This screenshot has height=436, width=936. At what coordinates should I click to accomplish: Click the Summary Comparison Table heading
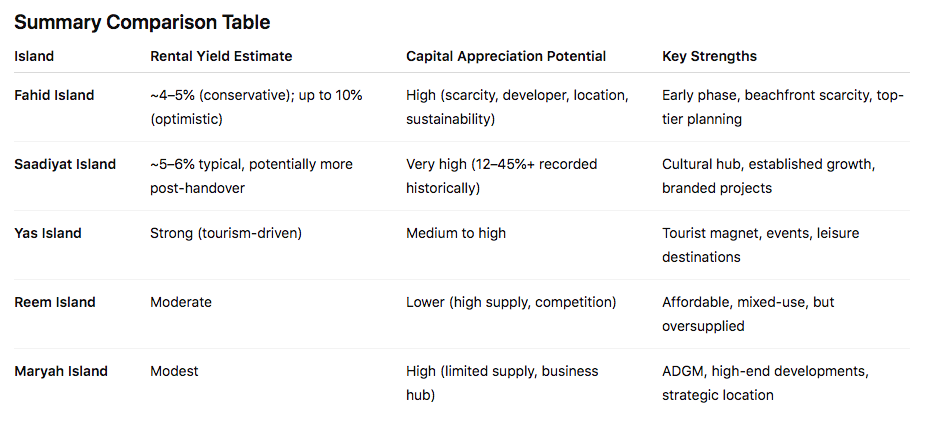tap(142, 23)
